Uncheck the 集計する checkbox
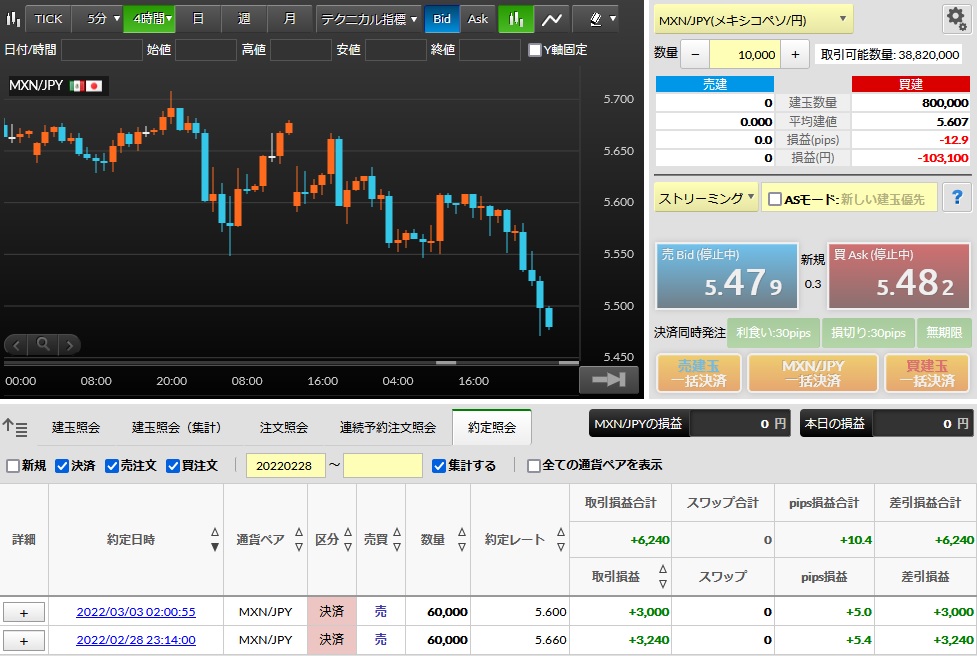 tap(439, 465)
